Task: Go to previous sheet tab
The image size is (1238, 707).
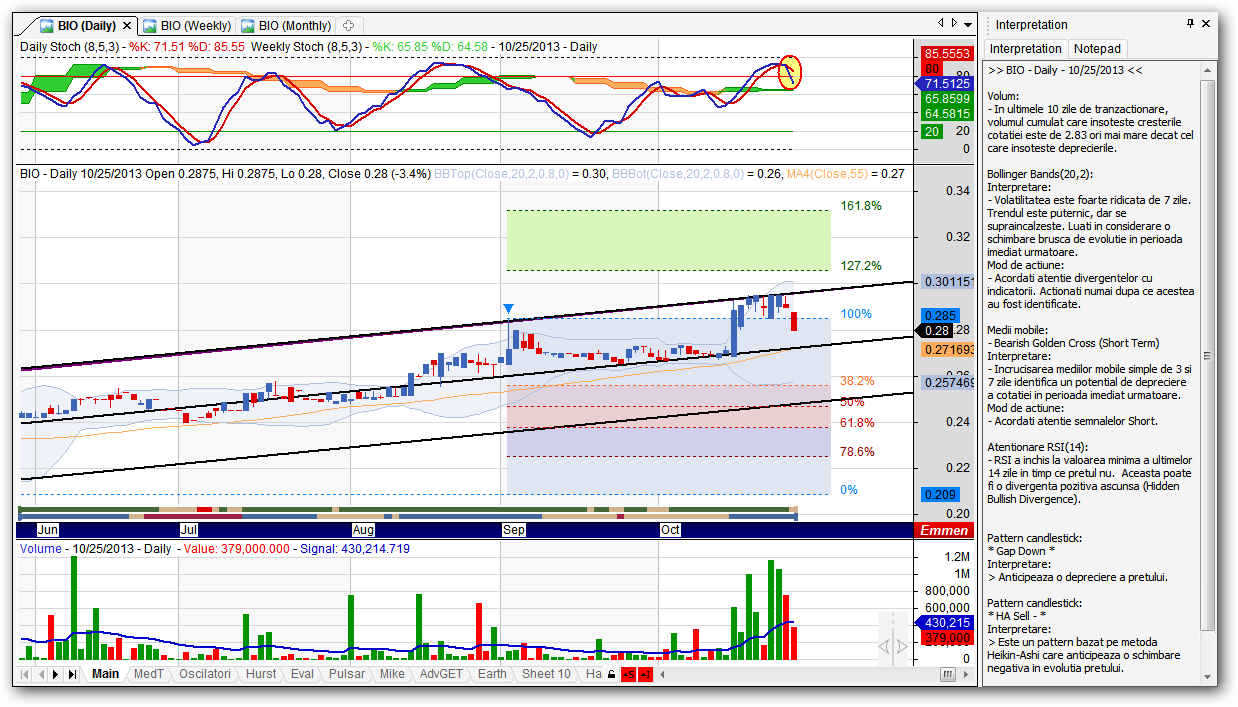Action: click(40, 674)
